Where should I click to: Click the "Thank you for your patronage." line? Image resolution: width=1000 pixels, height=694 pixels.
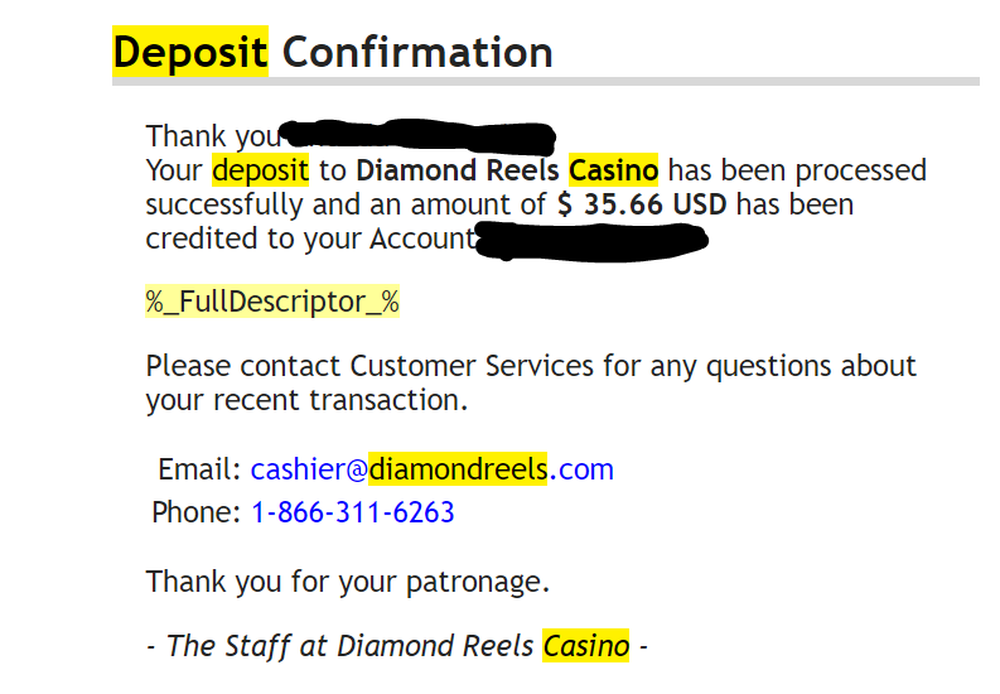[x=348, y=581]
